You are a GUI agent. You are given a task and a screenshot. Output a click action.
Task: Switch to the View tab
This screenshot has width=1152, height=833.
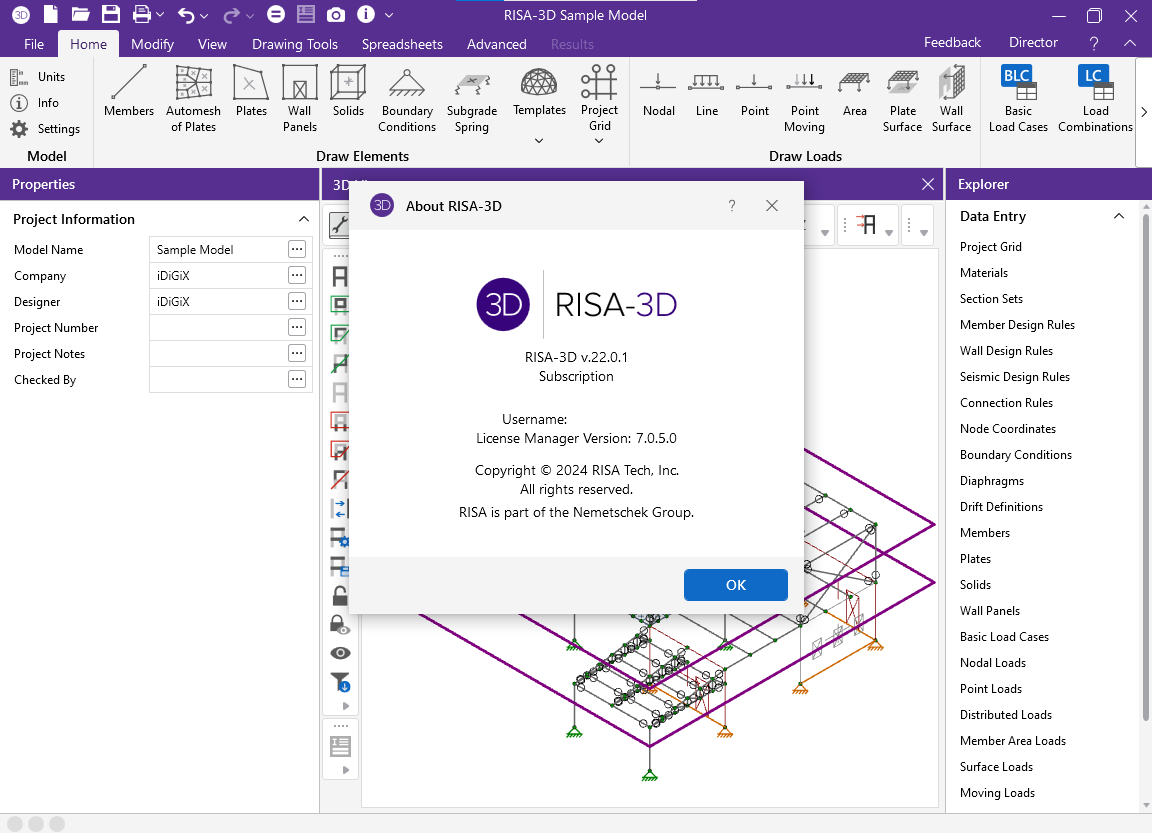212,43
